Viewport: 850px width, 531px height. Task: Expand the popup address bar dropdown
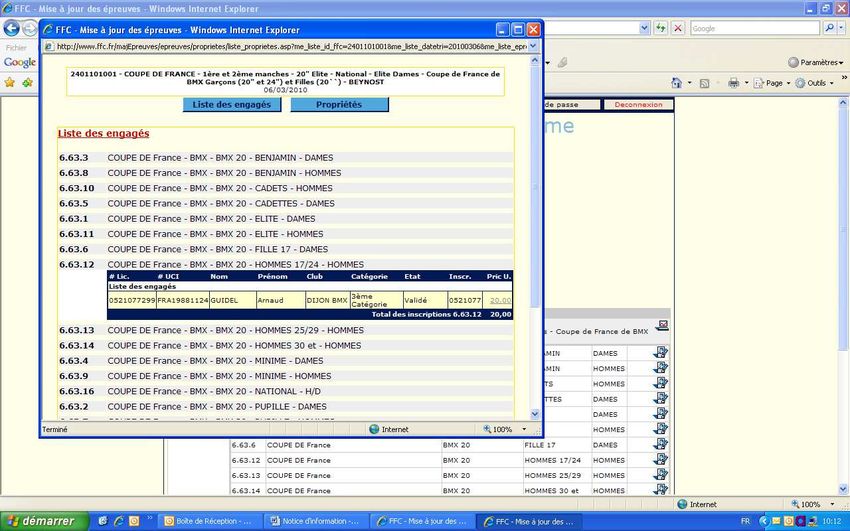click(532, 45)
